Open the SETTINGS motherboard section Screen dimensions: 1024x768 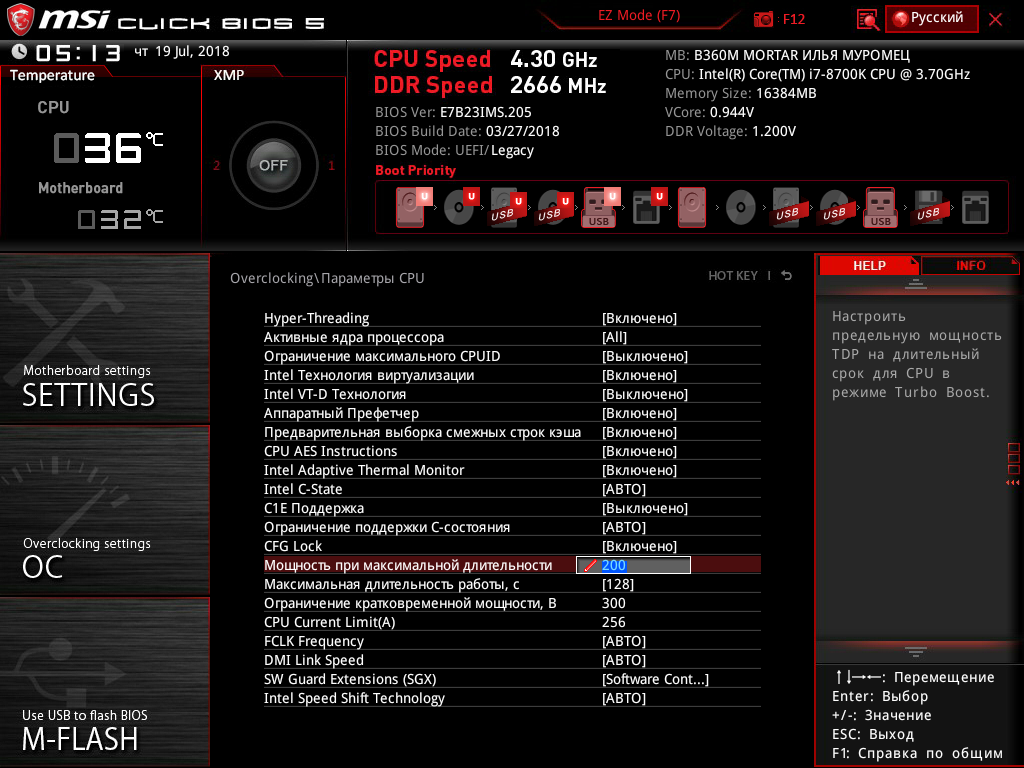click(104, 338)
